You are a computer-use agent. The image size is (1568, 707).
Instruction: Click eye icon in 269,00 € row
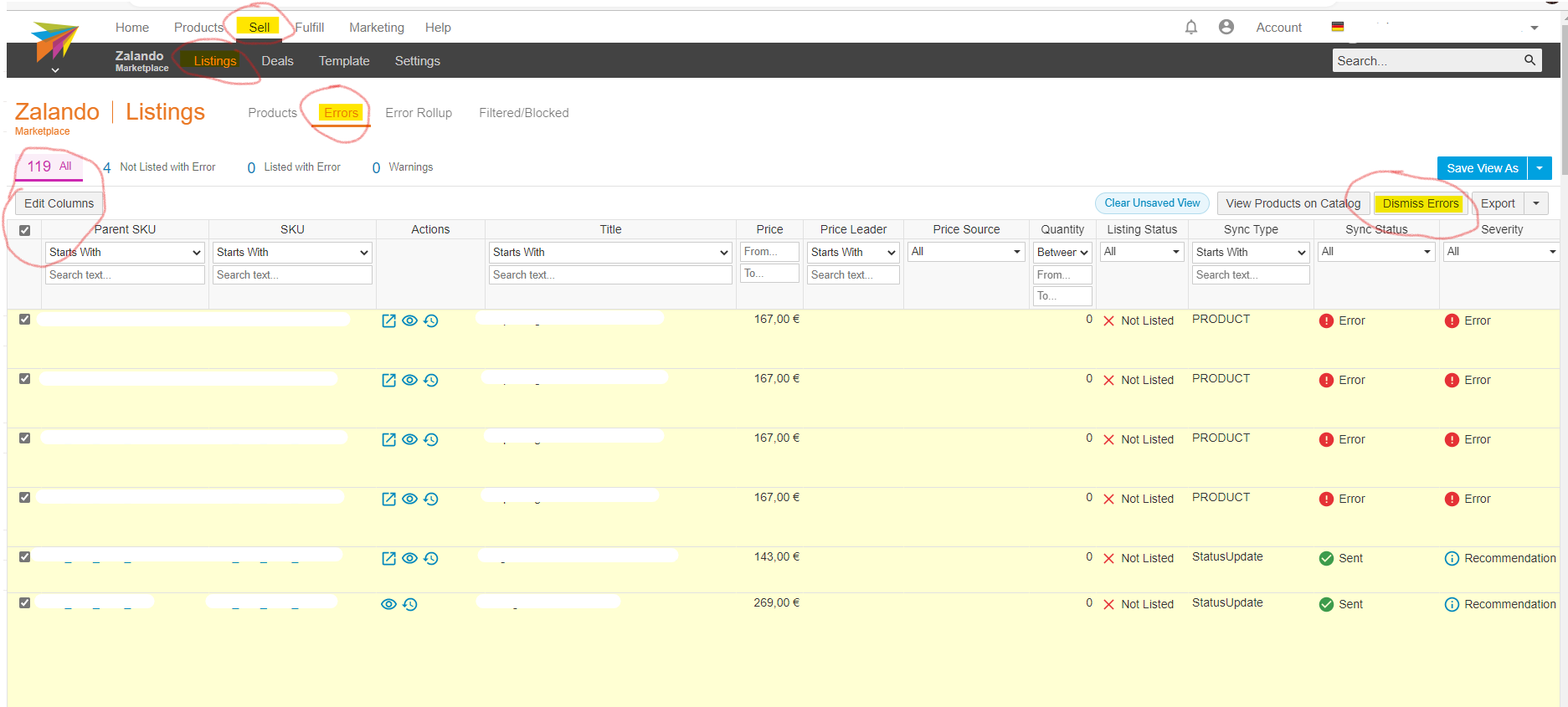pos(388,604)
